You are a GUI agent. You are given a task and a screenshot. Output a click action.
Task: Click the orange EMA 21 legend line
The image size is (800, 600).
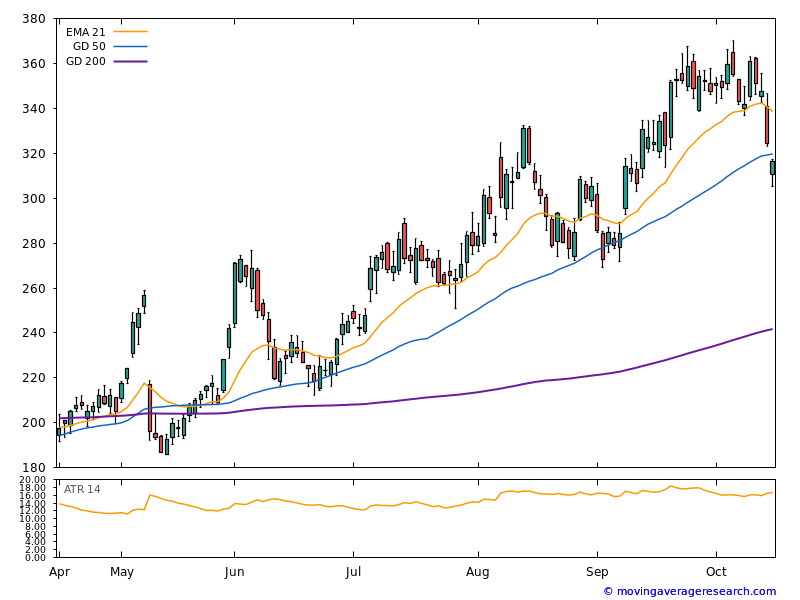click(x=130, y=32)
